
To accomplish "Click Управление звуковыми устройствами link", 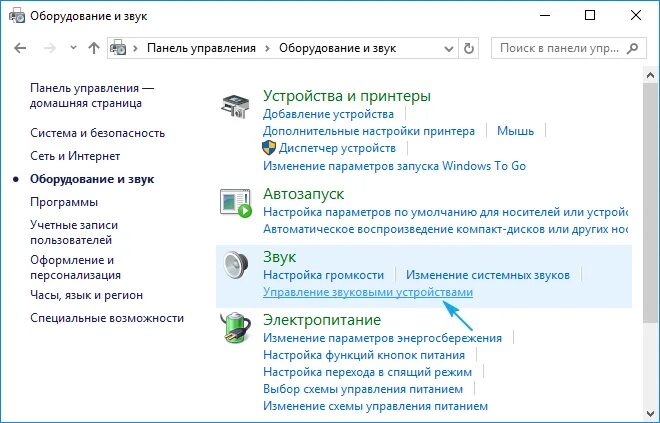I will (368, 292).
